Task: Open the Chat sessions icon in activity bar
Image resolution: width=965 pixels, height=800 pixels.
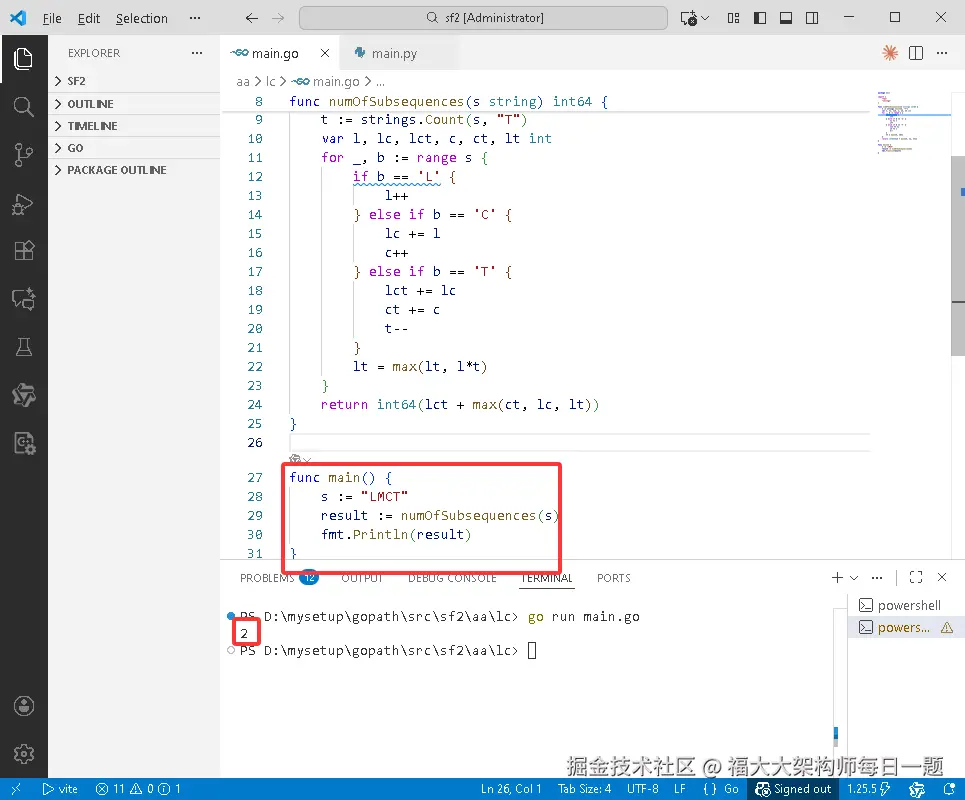Action: click(23, 299)
